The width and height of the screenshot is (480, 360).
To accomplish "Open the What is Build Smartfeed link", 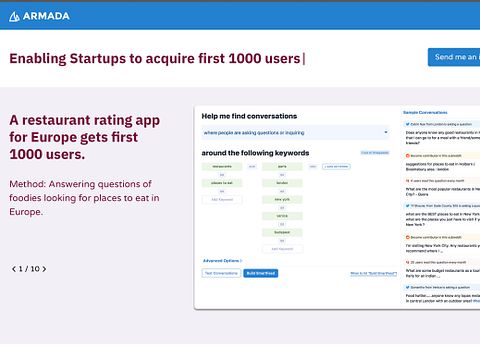I will pyautogui.click(x=373, y=274).
